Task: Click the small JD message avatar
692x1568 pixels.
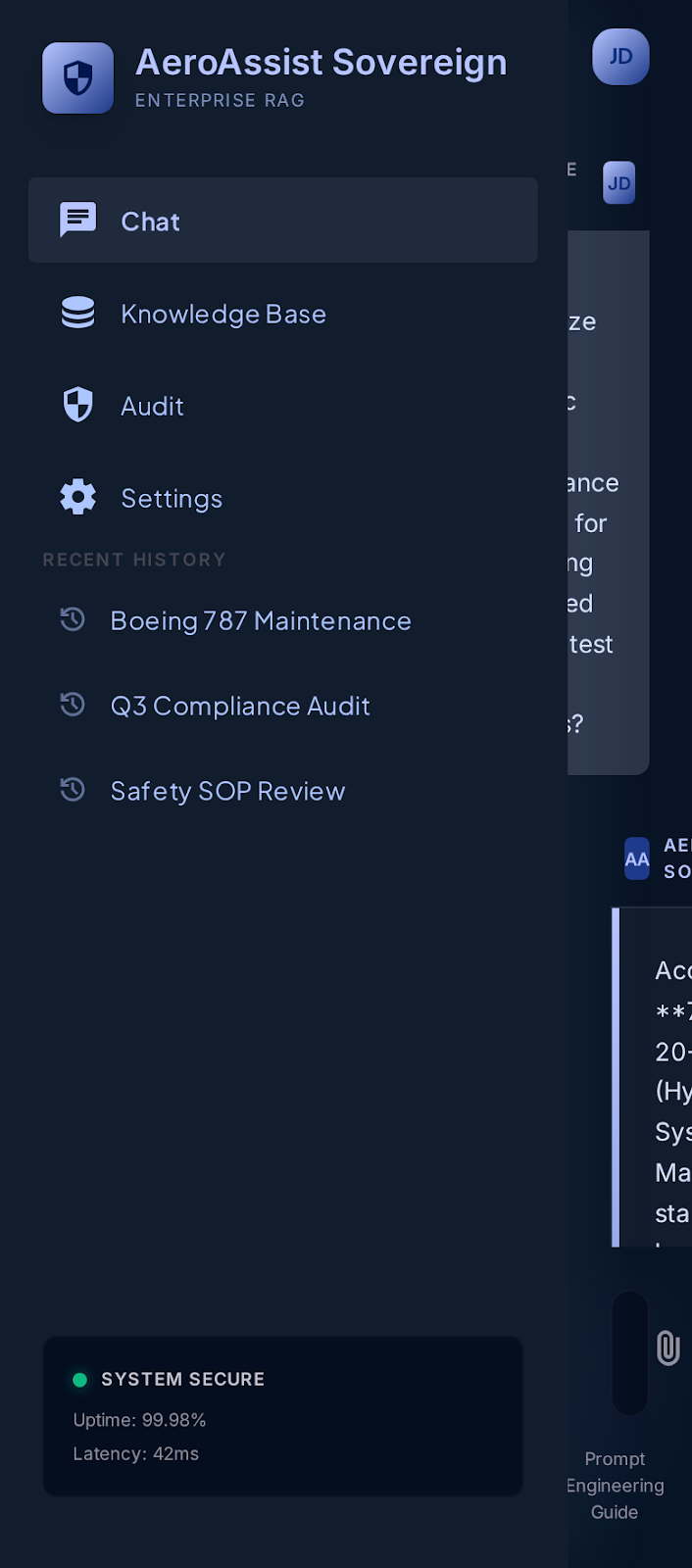Action: (619, 183)
